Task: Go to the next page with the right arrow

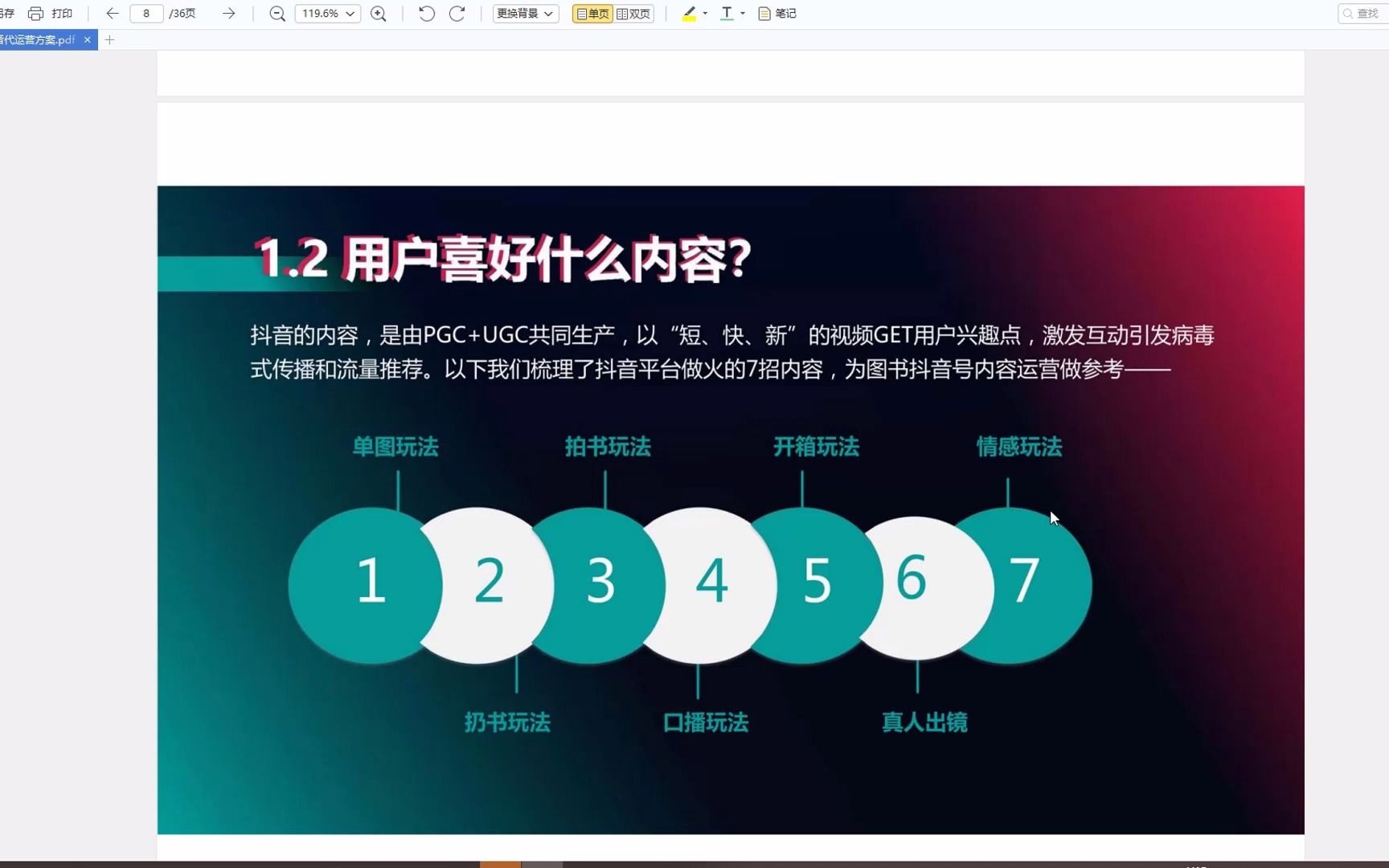Action: click(x=228, y=14)
